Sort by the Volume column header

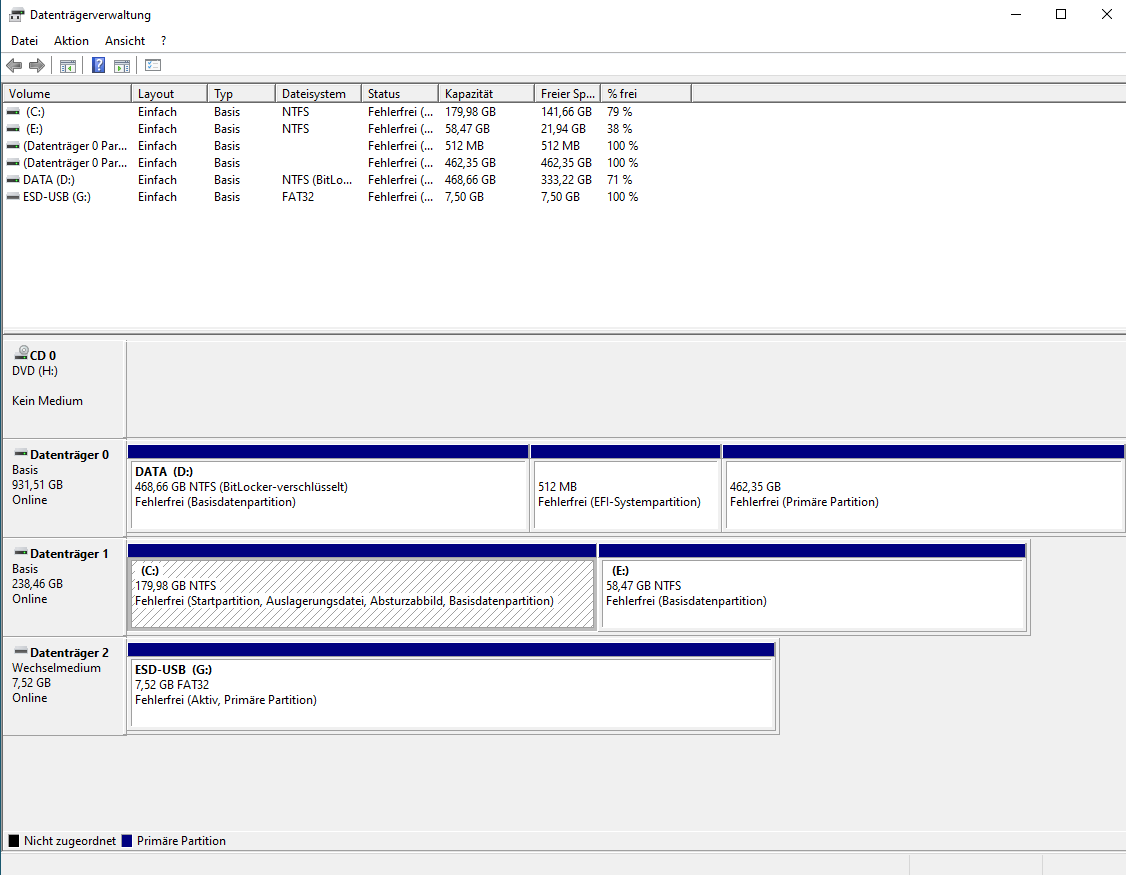pos(68,93)
